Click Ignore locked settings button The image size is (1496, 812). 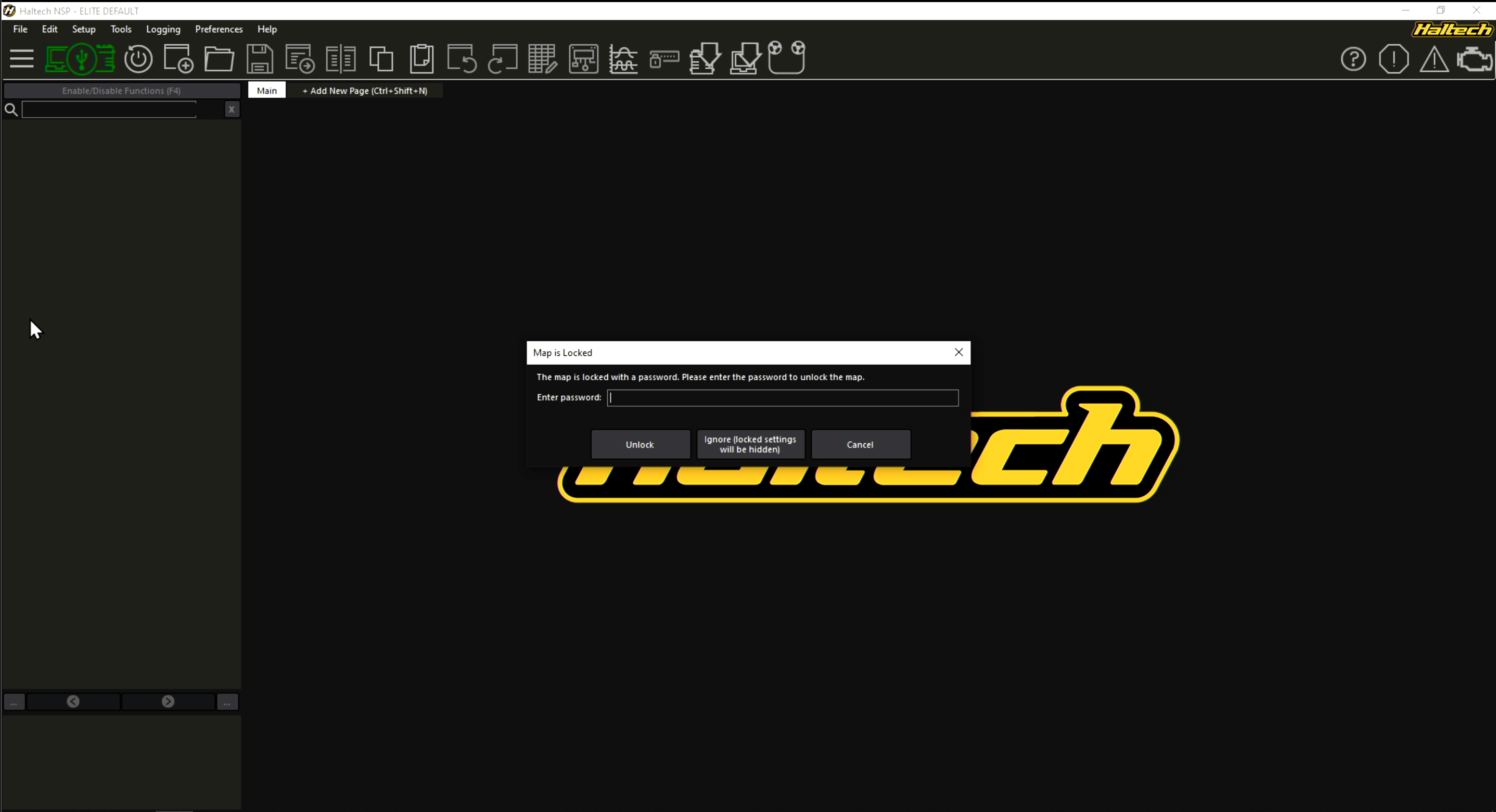tap(750, 445)
